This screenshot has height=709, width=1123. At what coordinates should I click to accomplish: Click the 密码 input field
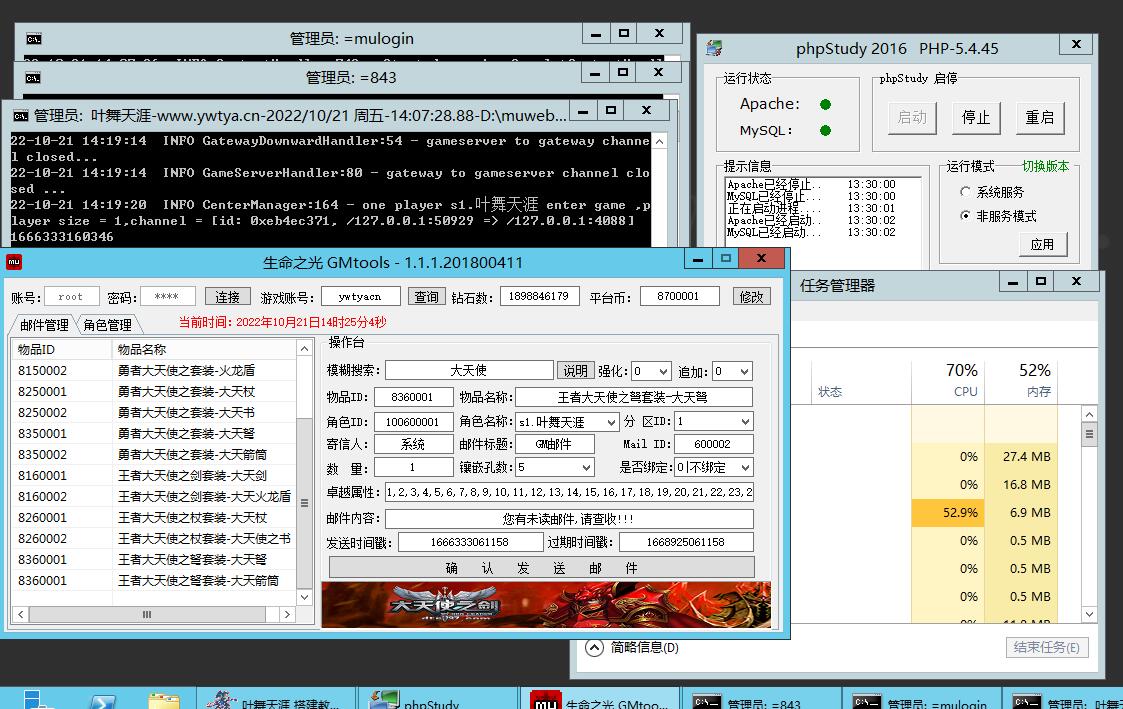(168, 296)
